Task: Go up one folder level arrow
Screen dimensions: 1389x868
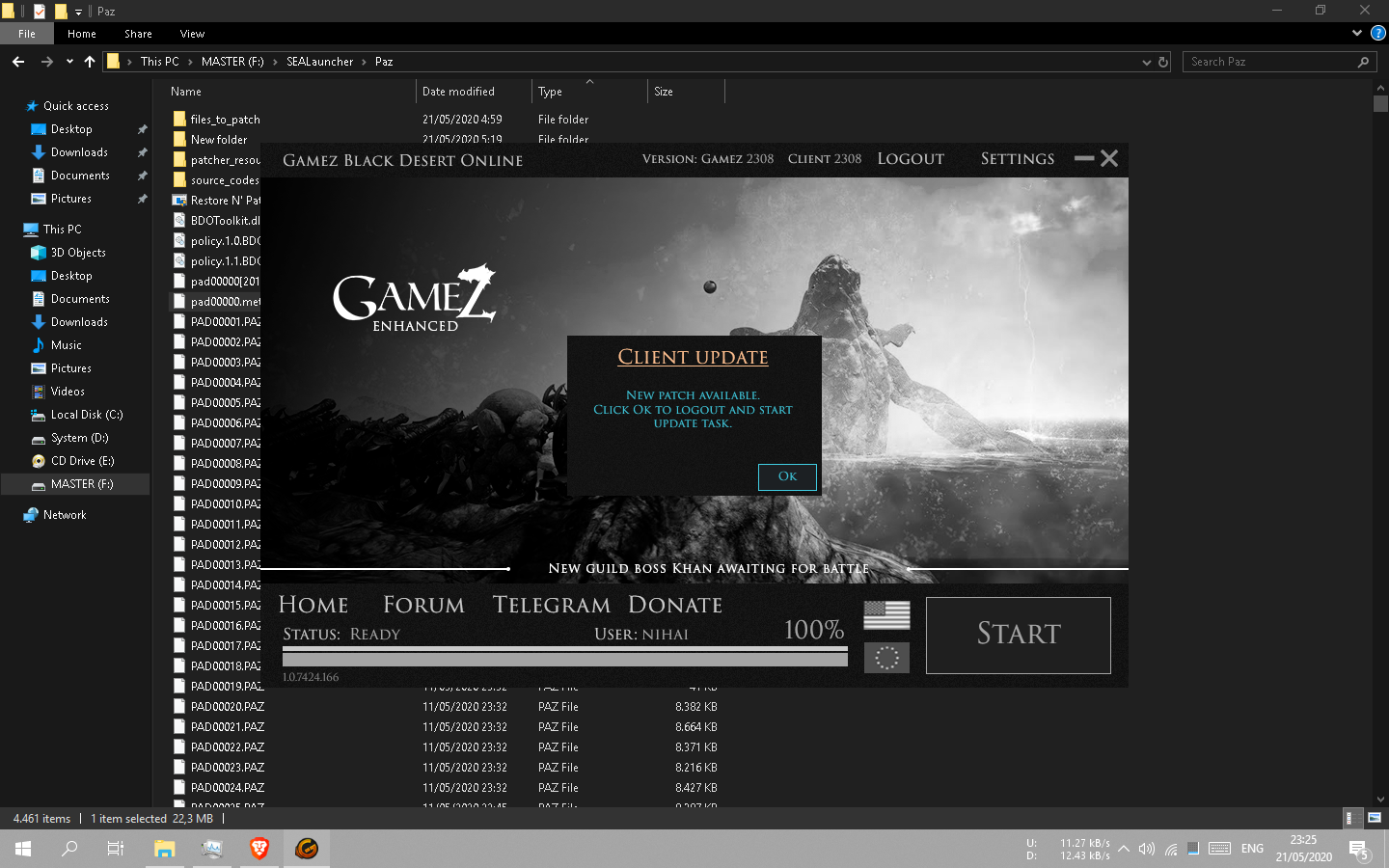Action: [x=90, y=62]
